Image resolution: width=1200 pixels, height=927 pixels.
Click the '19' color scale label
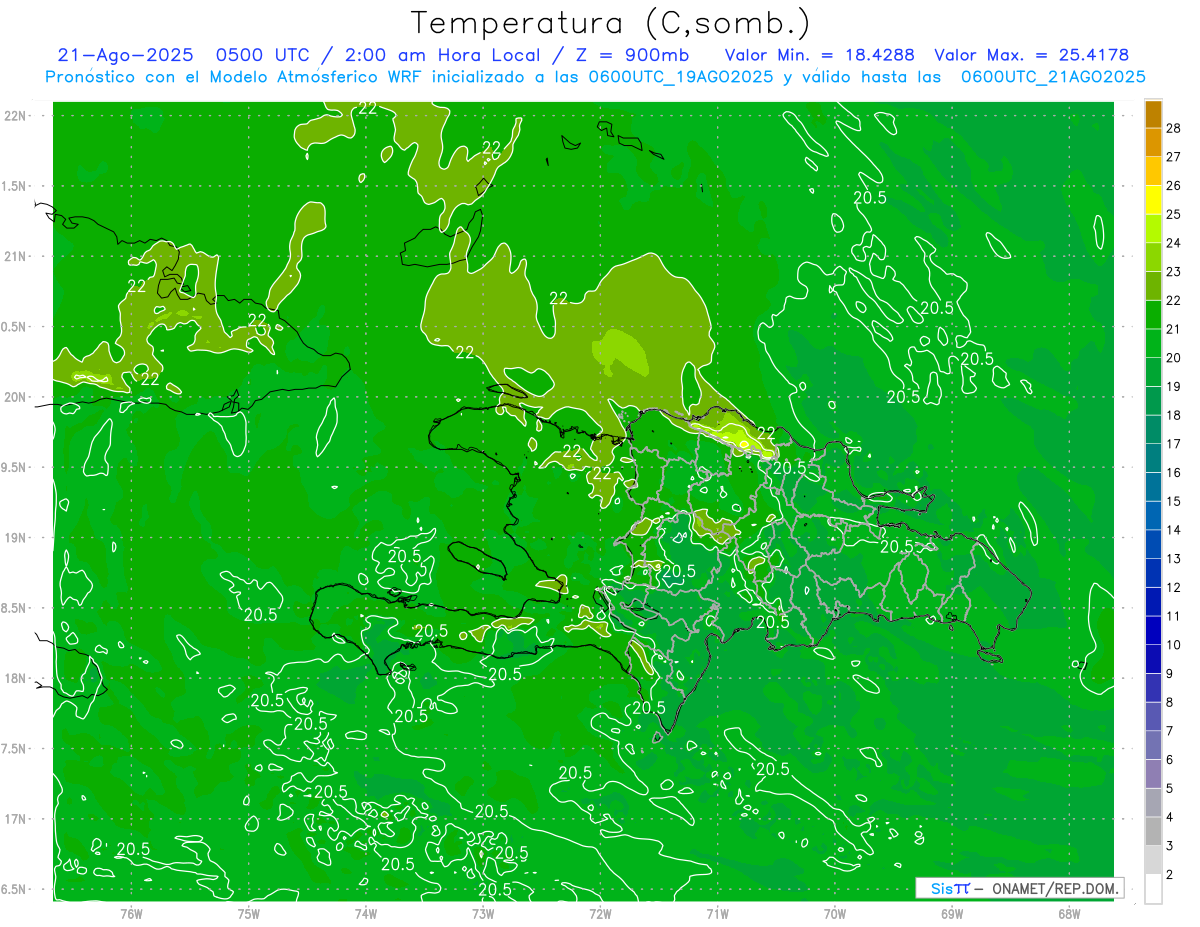tap(1174, 386)
